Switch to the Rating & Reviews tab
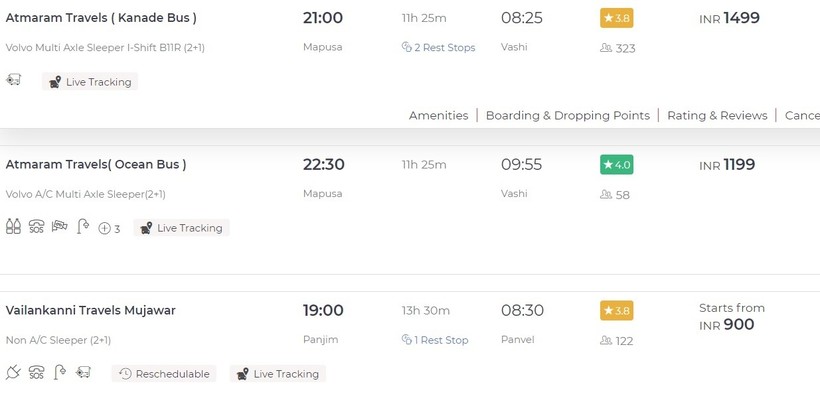Image resolution: width=820 pixels, height=412 pixels. (717, 115)
